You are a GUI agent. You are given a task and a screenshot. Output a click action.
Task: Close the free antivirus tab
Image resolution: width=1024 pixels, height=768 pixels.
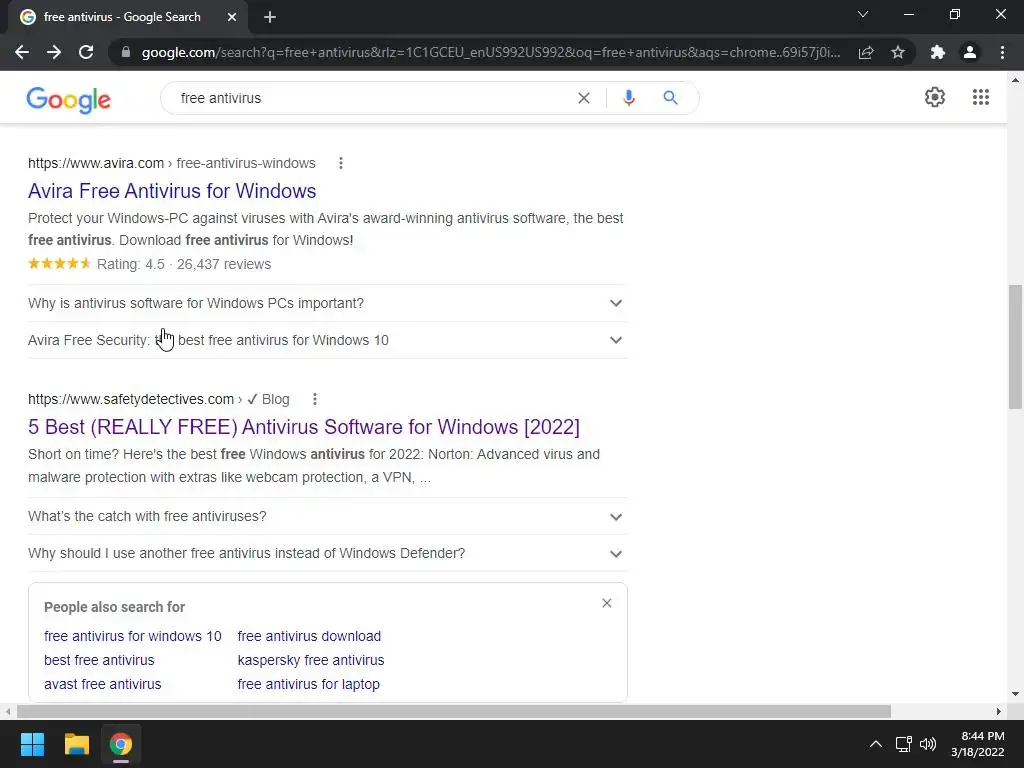tap(232, 17)
